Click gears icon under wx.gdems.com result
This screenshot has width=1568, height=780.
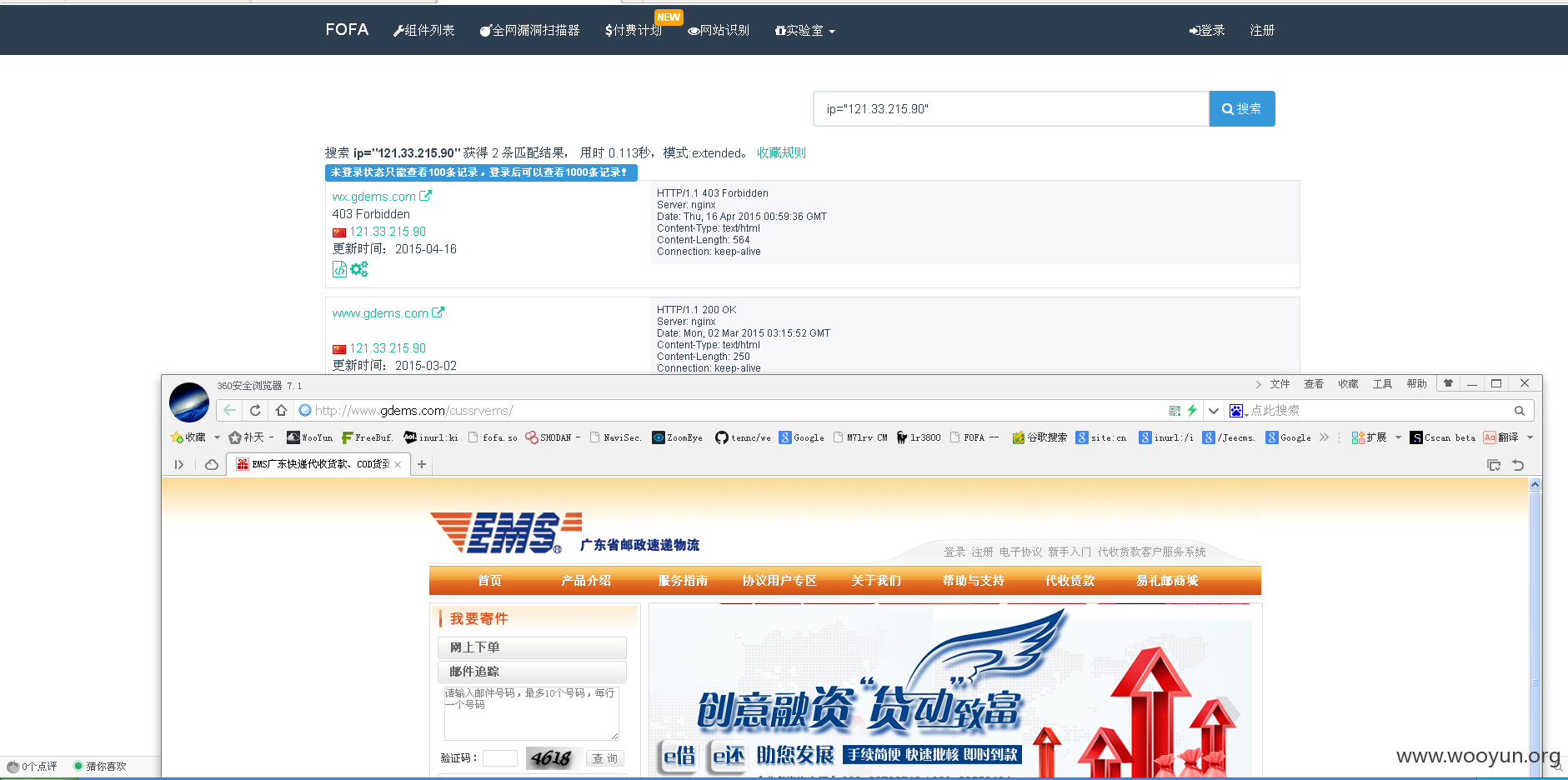tap(359, 269)
